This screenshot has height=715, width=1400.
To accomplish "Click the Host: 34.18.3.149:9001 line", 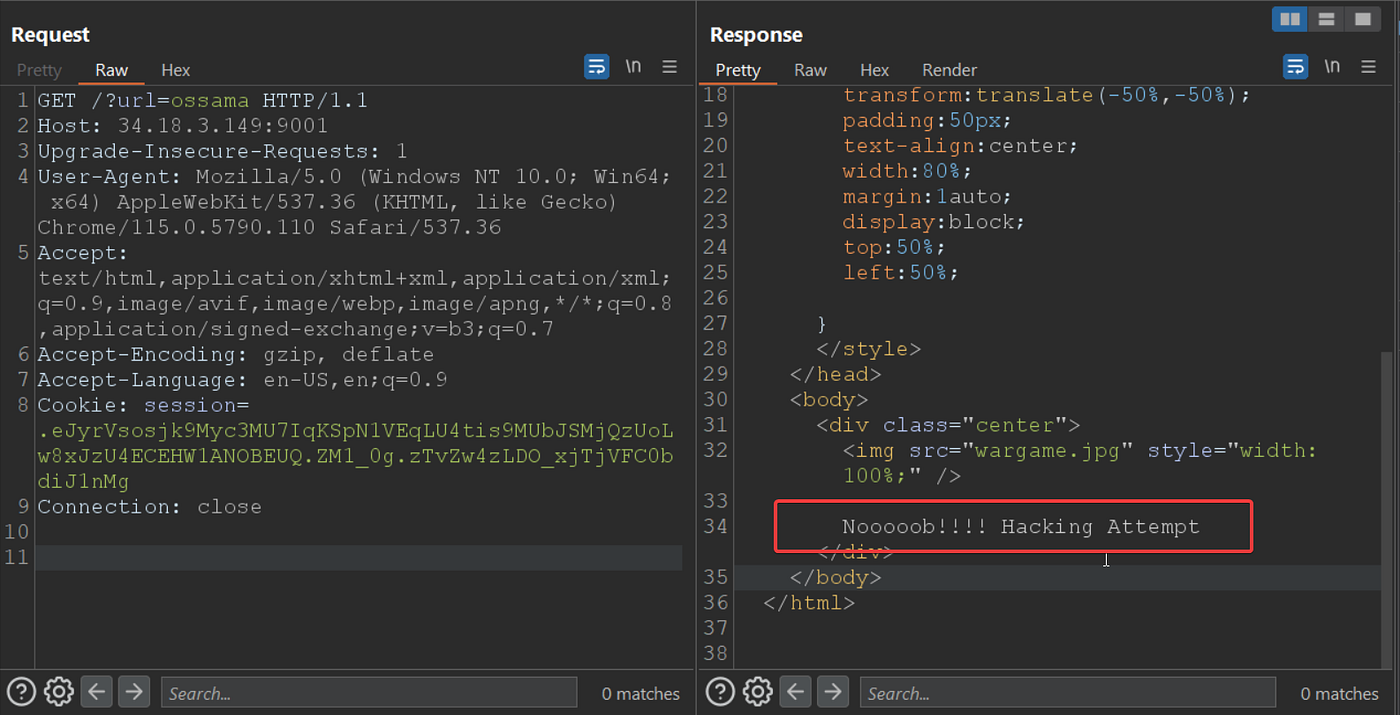I will click(182, 126).
